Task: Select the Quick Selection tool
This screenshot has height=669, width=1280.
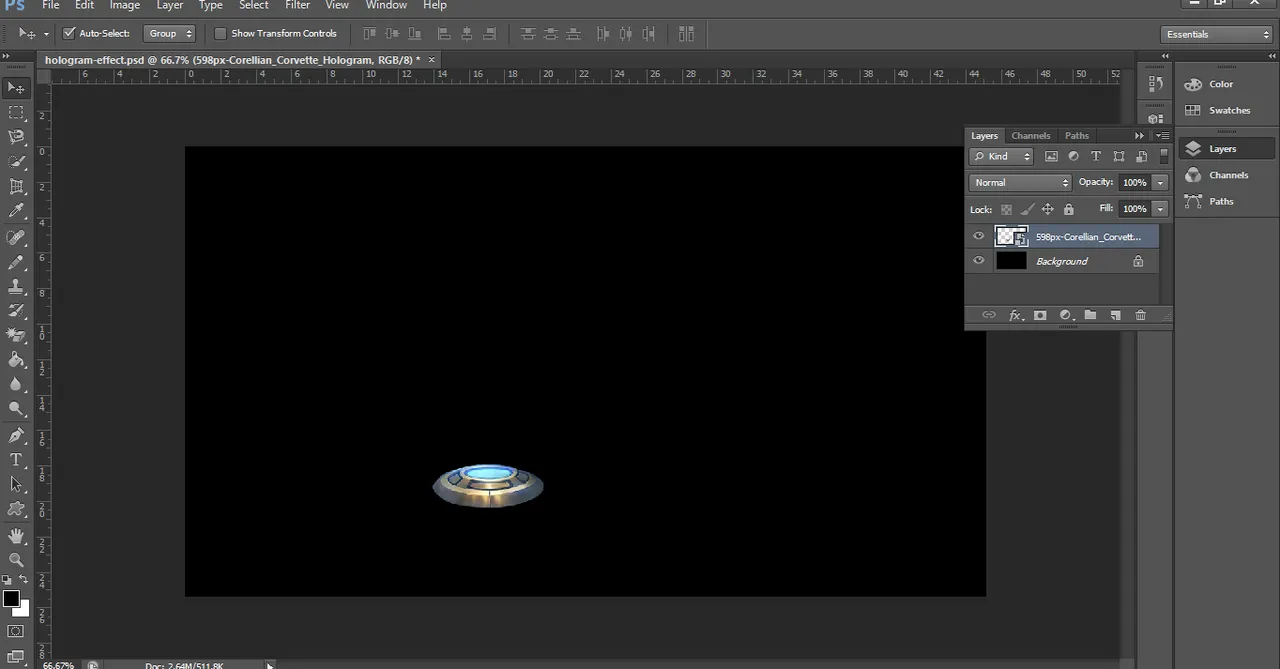Action: (x=16, y=162)
